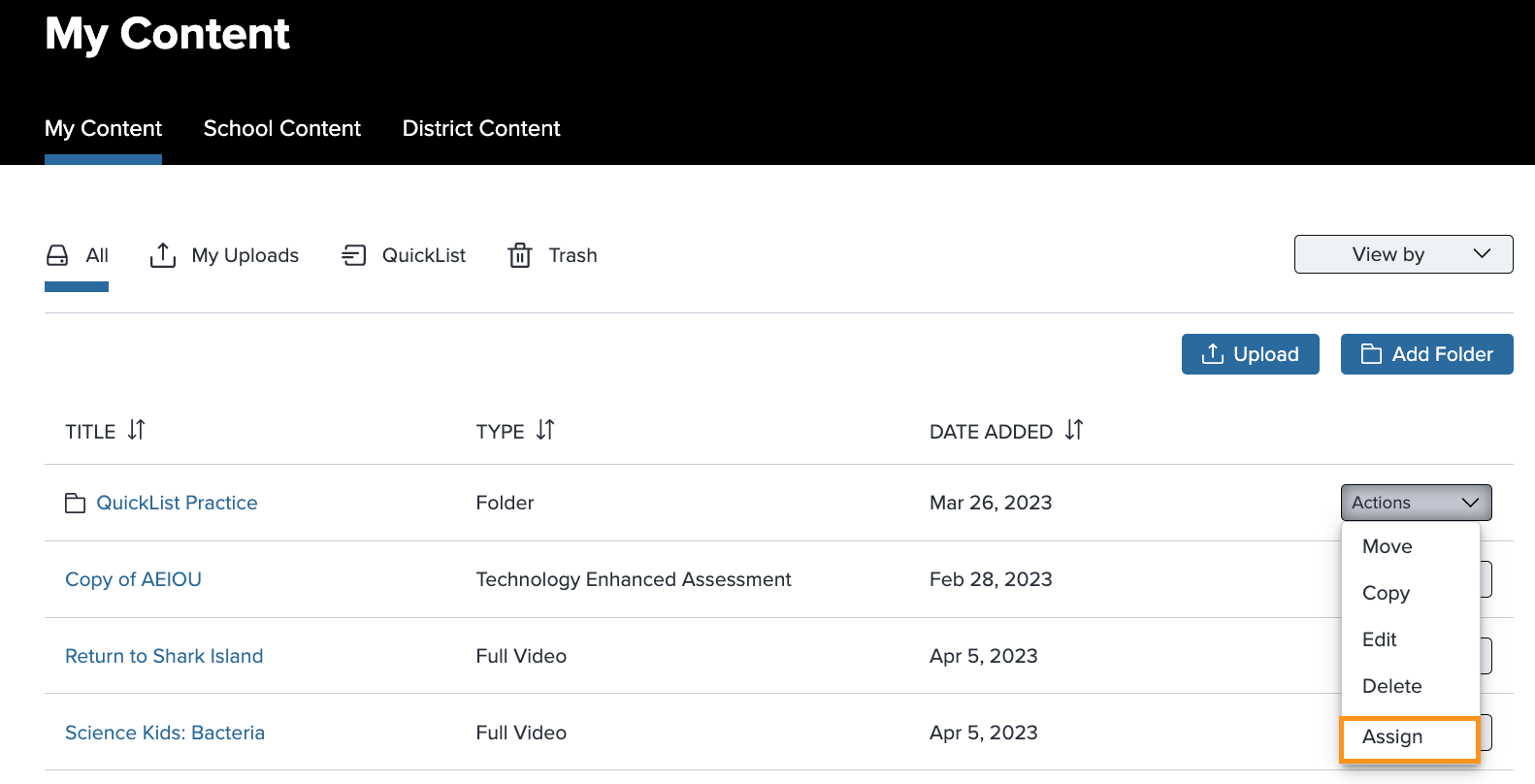The height and width of the screenshot is (784, 1535).
Task: Sort by Date Added using its arrows
Action: coord(1074,430)
